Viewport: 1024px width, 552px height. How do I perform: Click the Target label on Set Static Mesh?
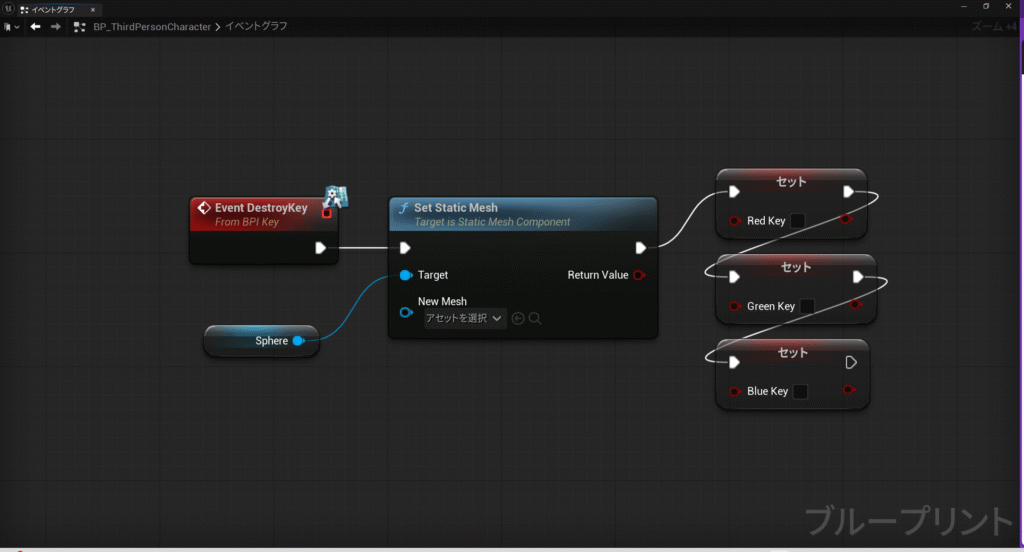coord(433,275)
